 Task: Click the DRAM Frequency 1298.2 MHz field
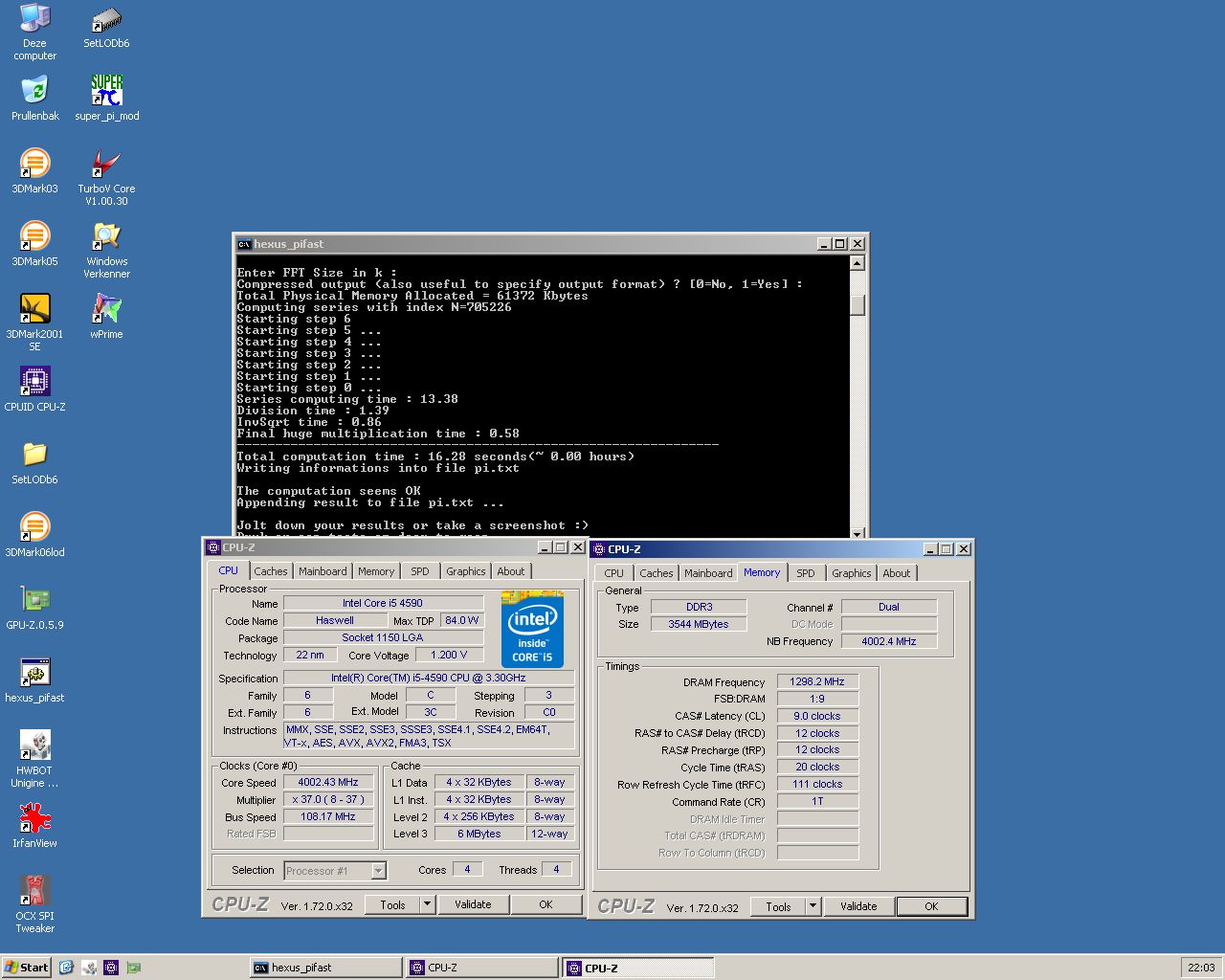(817, 681)
